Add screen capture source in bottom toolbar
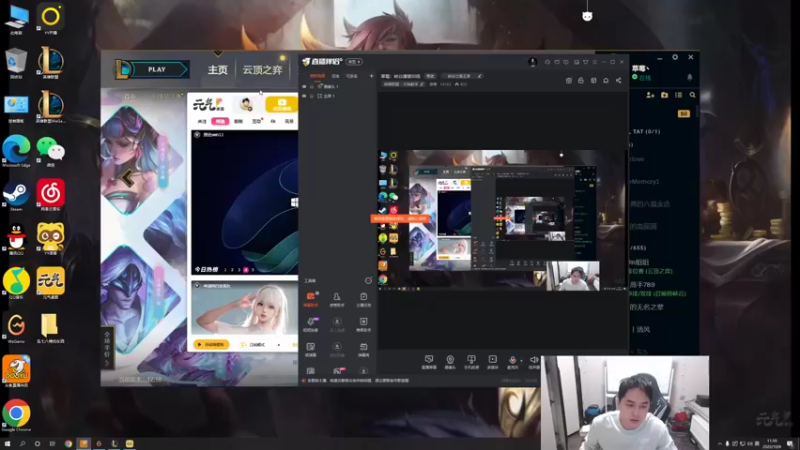Viewport: 800px width, 450px height. (x=429, y=362)
